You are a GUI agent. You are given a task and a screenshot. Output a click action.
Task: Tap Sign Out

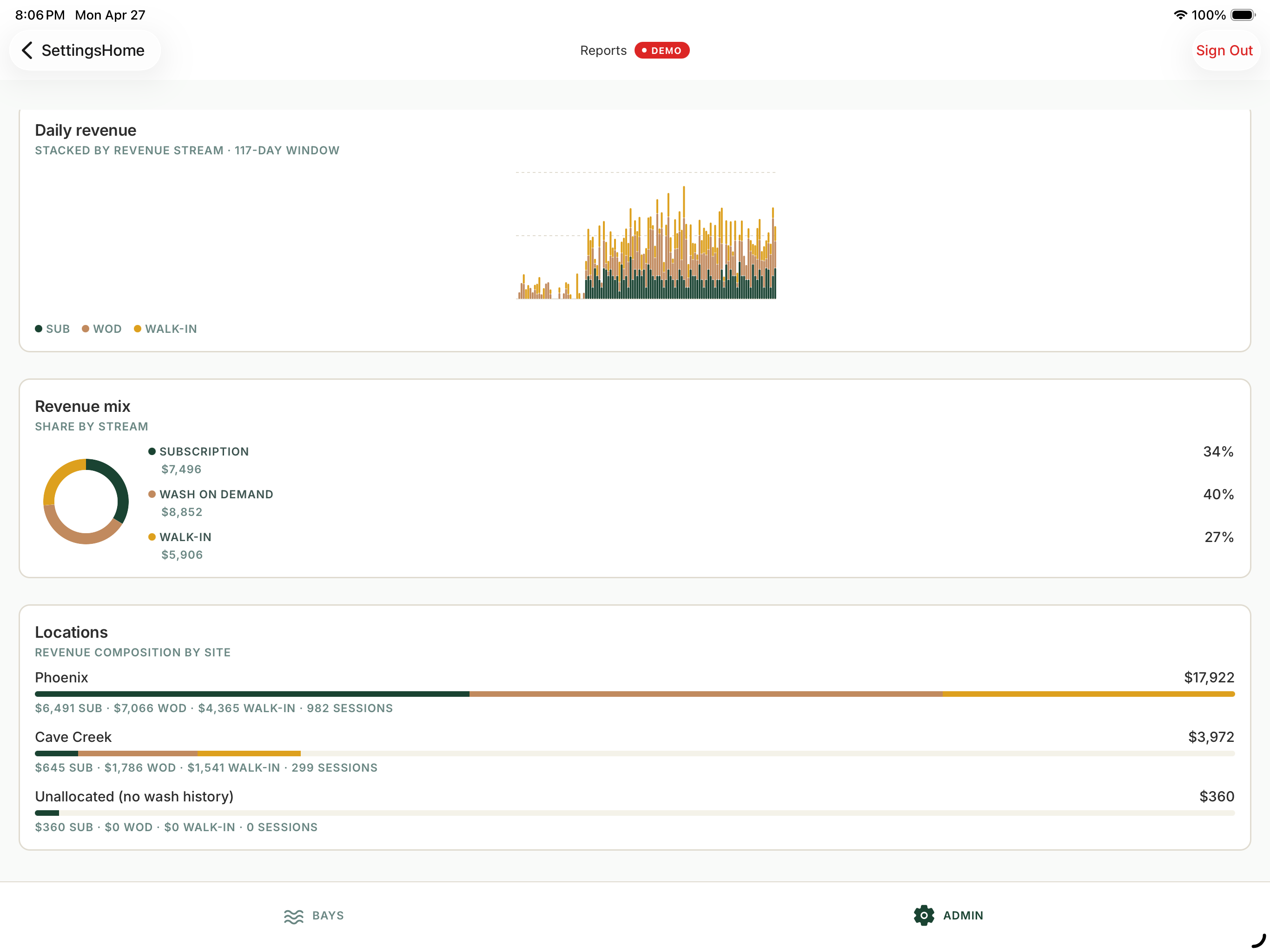(1224, 51)
